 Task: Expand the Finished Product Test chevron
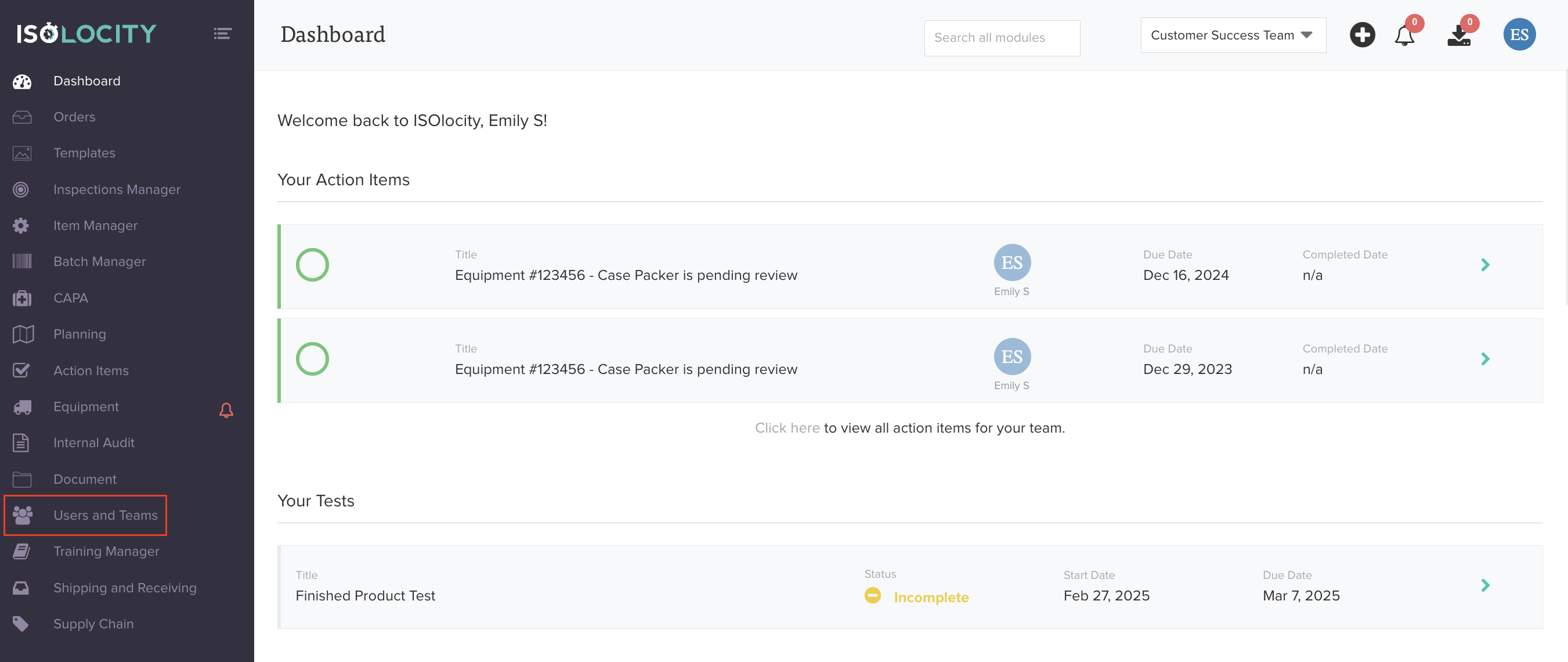click(x=1484, y=585)
